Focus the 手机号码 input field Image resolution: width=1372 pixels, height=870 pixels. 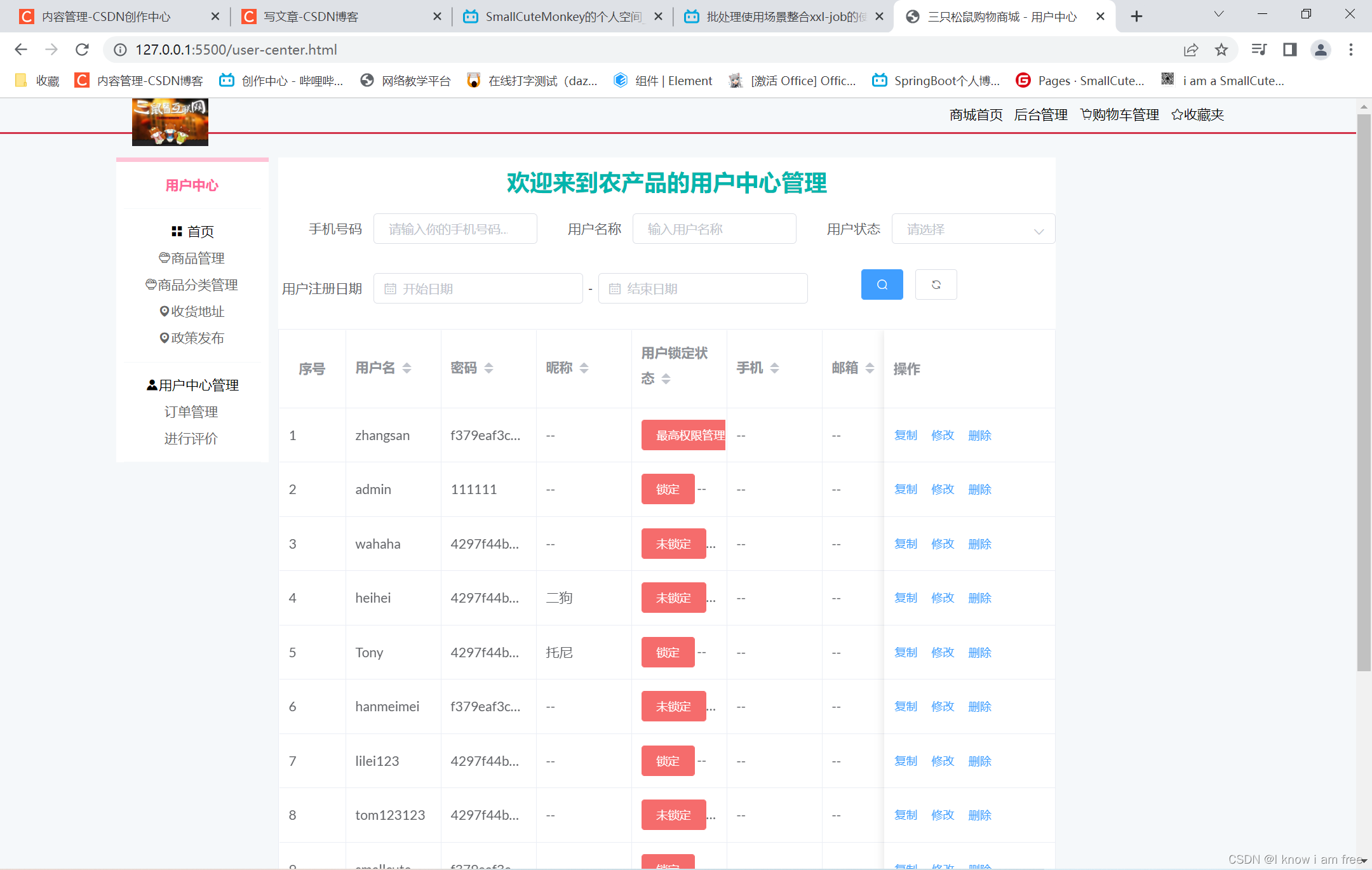coord(455,229)
